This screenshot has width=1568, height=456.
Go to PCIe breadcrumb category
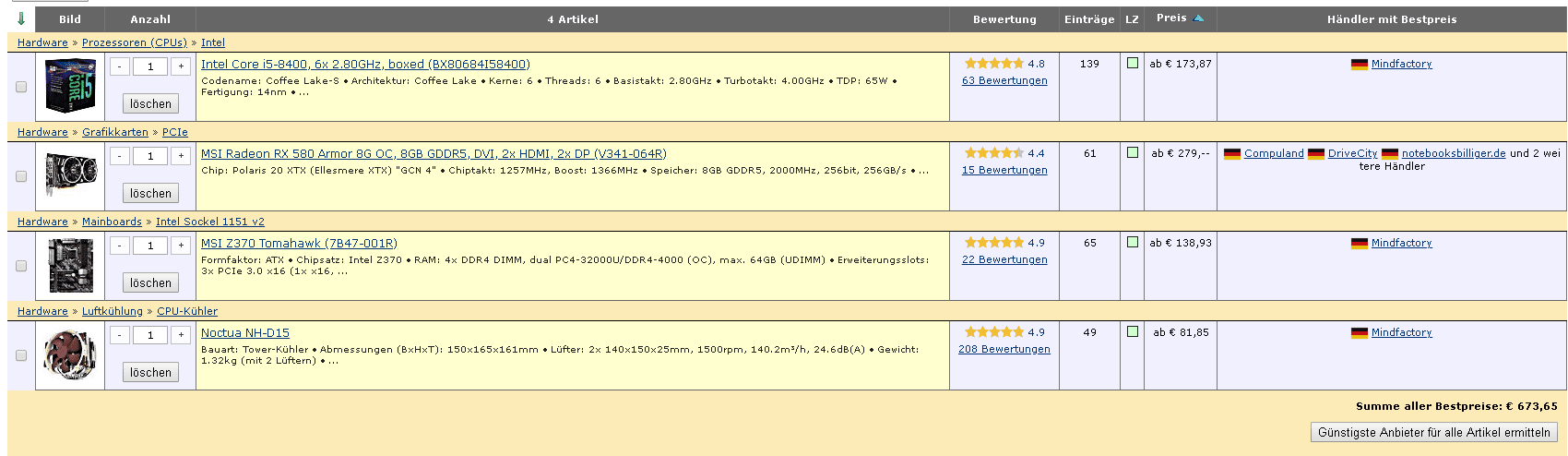(x=175, y=132)
